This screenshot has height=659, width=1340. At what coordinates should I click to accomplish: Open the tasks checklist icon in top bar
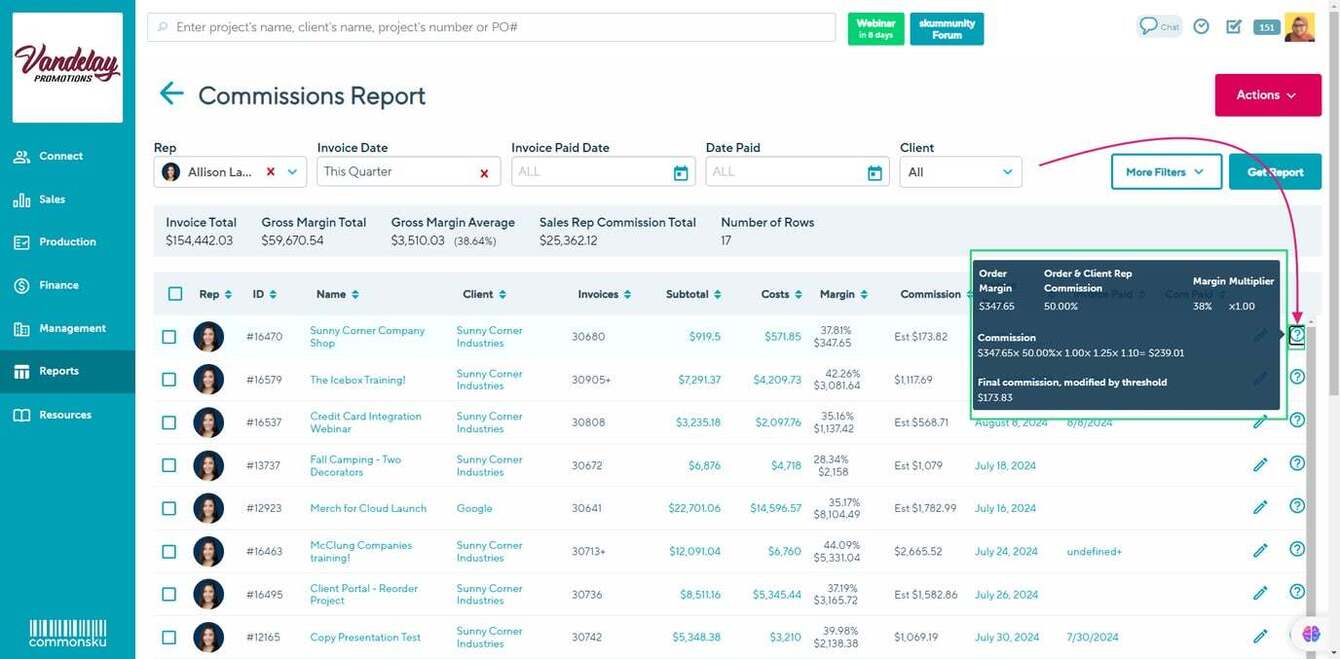pyautogui.click(x=1234, y=27)
